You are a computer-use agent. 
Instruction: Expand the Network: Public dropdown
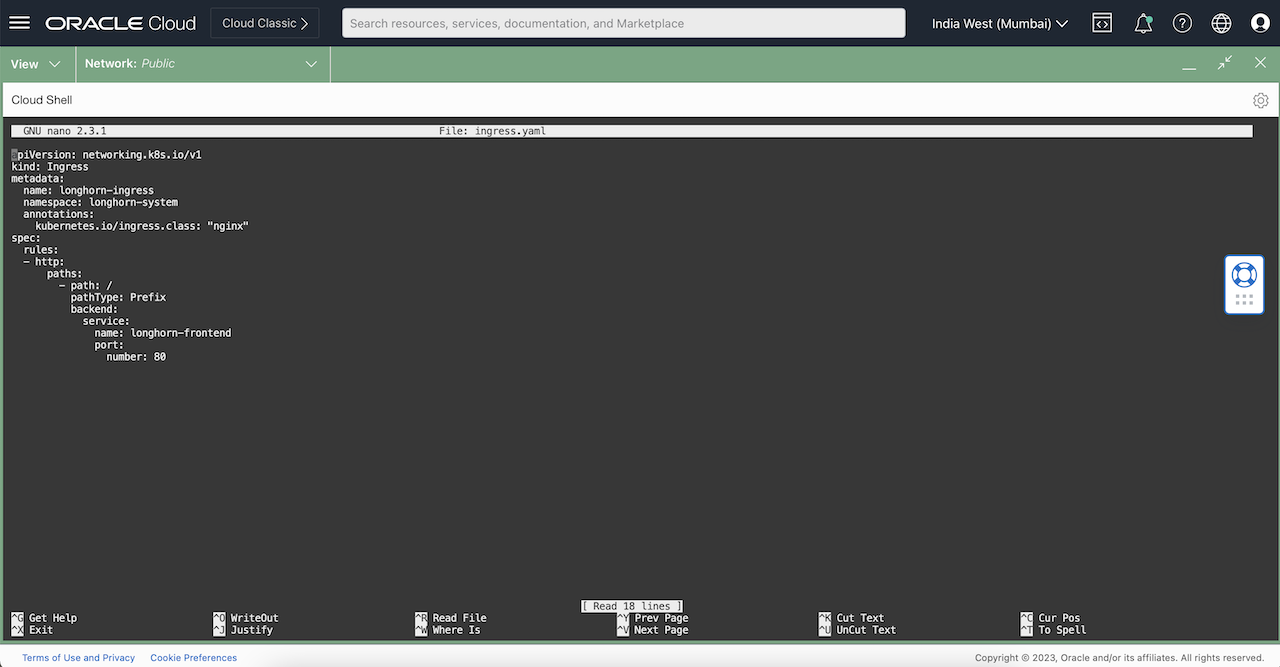(x=203, y=64)
